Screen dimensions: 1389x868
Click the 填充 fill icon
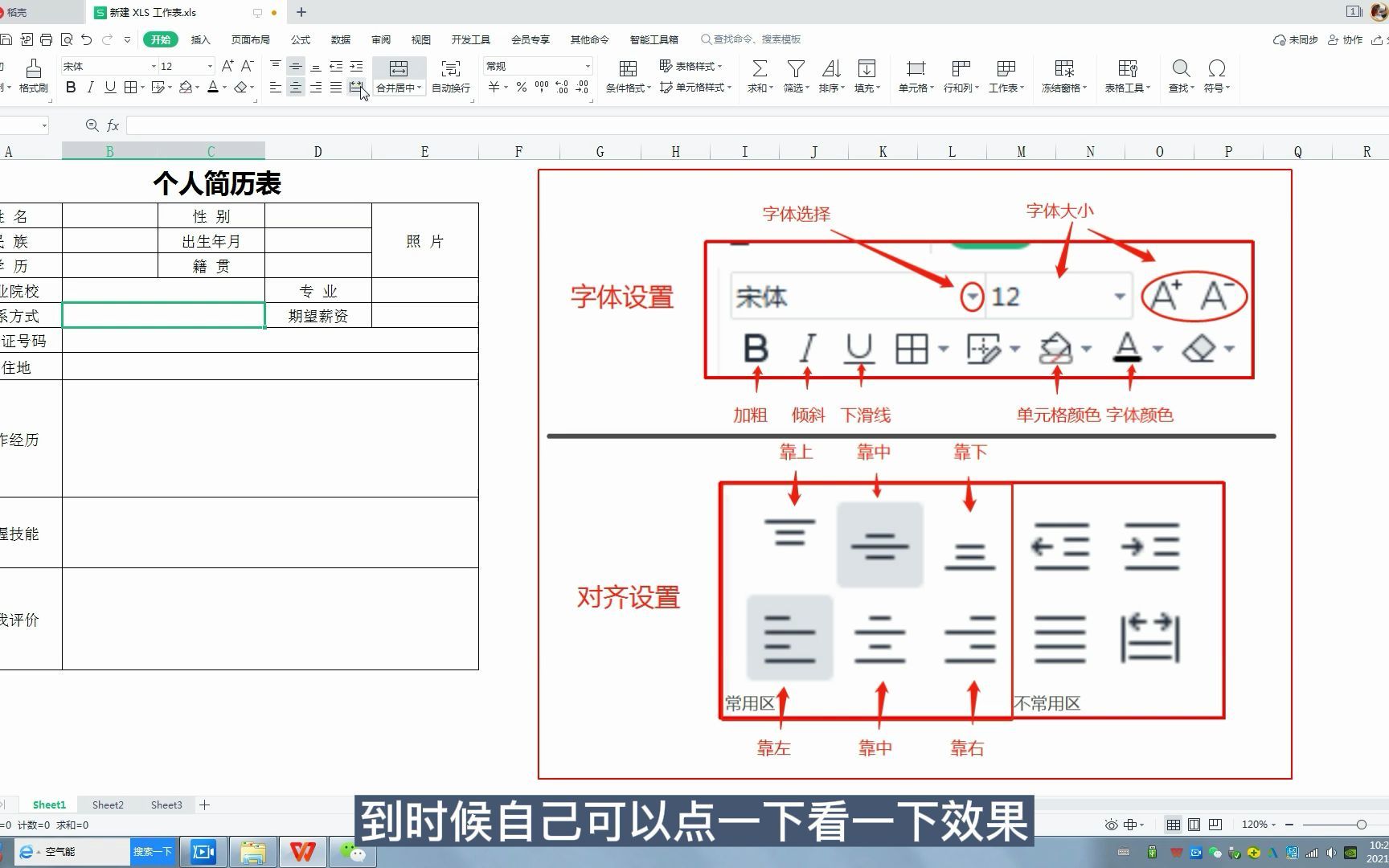pyautogui.click(x=867, y=68)
